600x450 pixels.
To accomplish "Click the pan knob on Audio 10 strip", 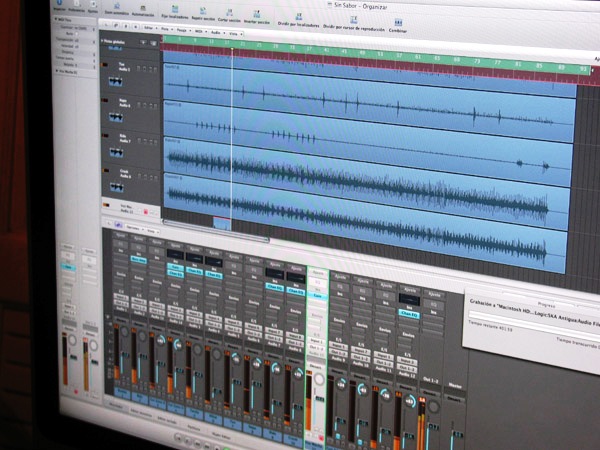I will point(362,390).
